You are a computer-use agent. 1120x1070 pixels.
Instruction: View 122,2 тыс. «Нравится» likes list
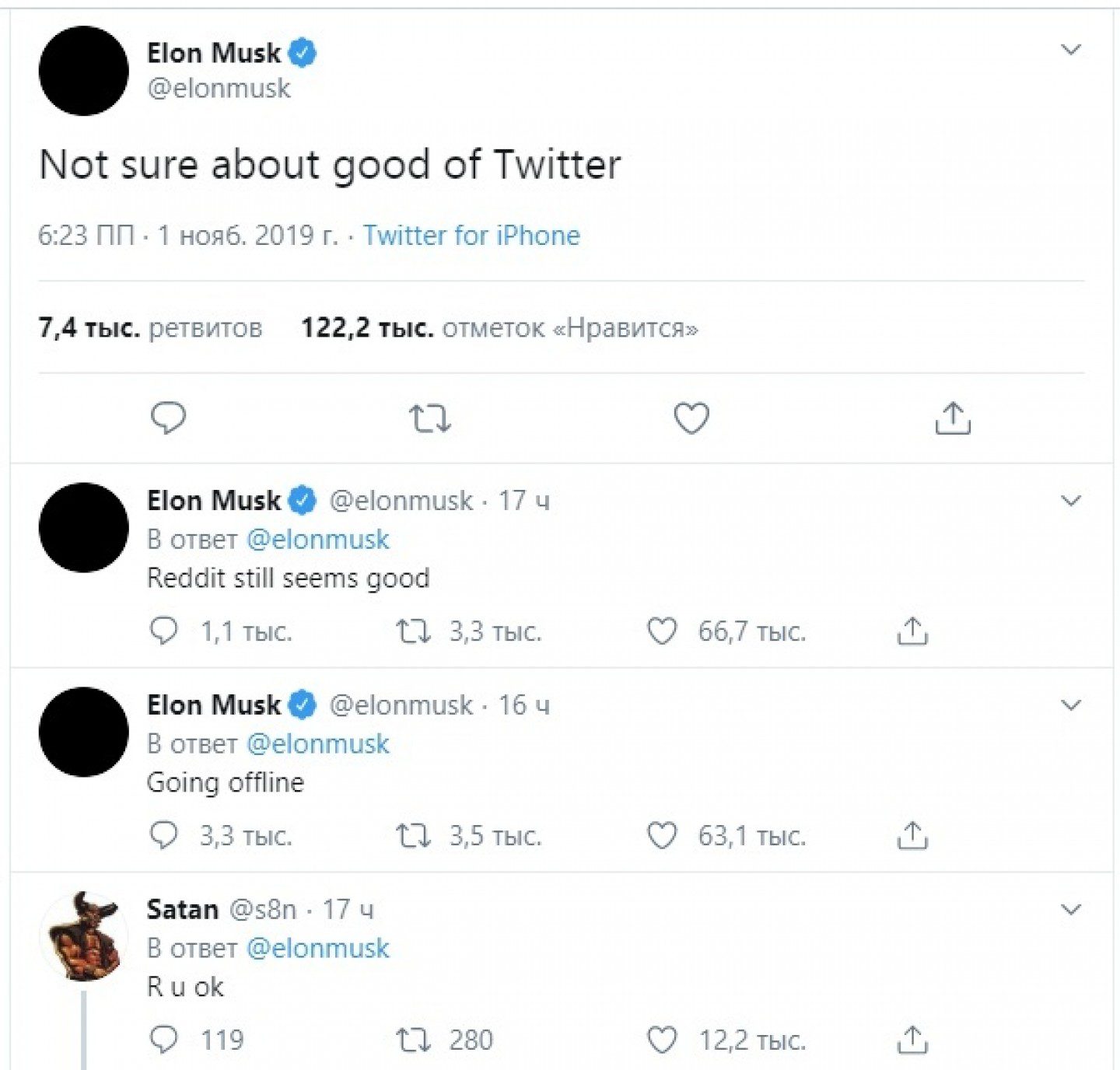(499, 327)
